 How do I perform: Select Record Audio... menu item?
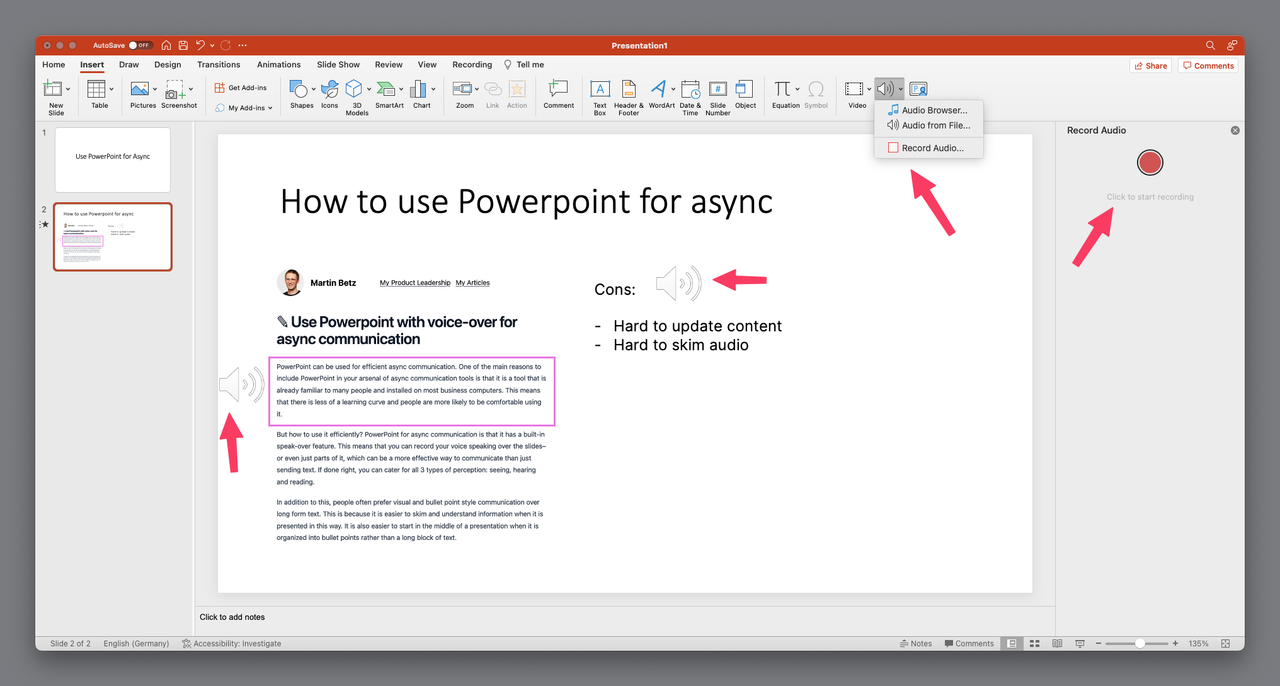[x=929, y=148]
